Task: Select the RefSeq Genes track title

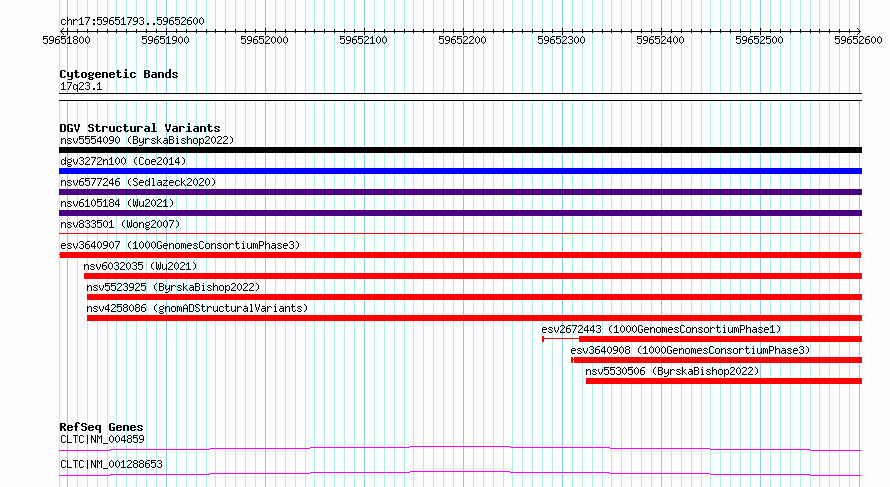Action: pyautogui.click(x=101, y=427)
